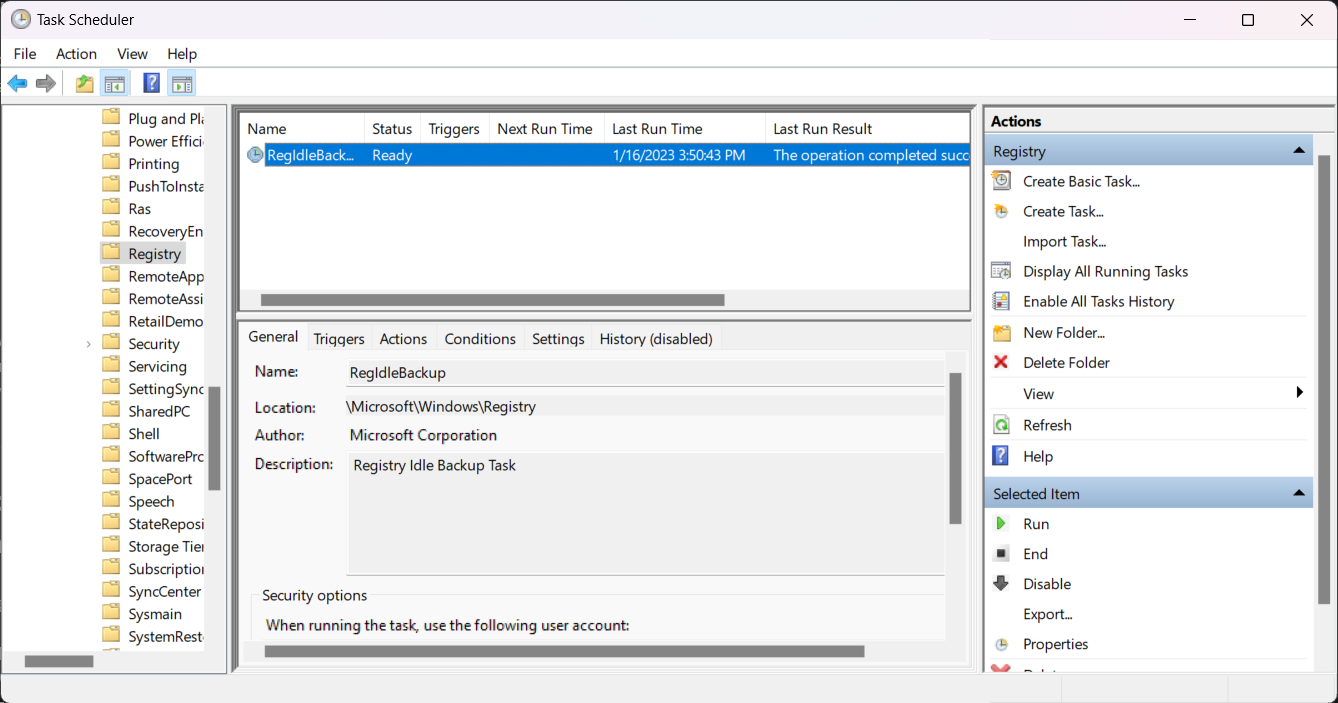
Task: Sort by the Last Run Result column header
Action: click(x=867, y=129)
